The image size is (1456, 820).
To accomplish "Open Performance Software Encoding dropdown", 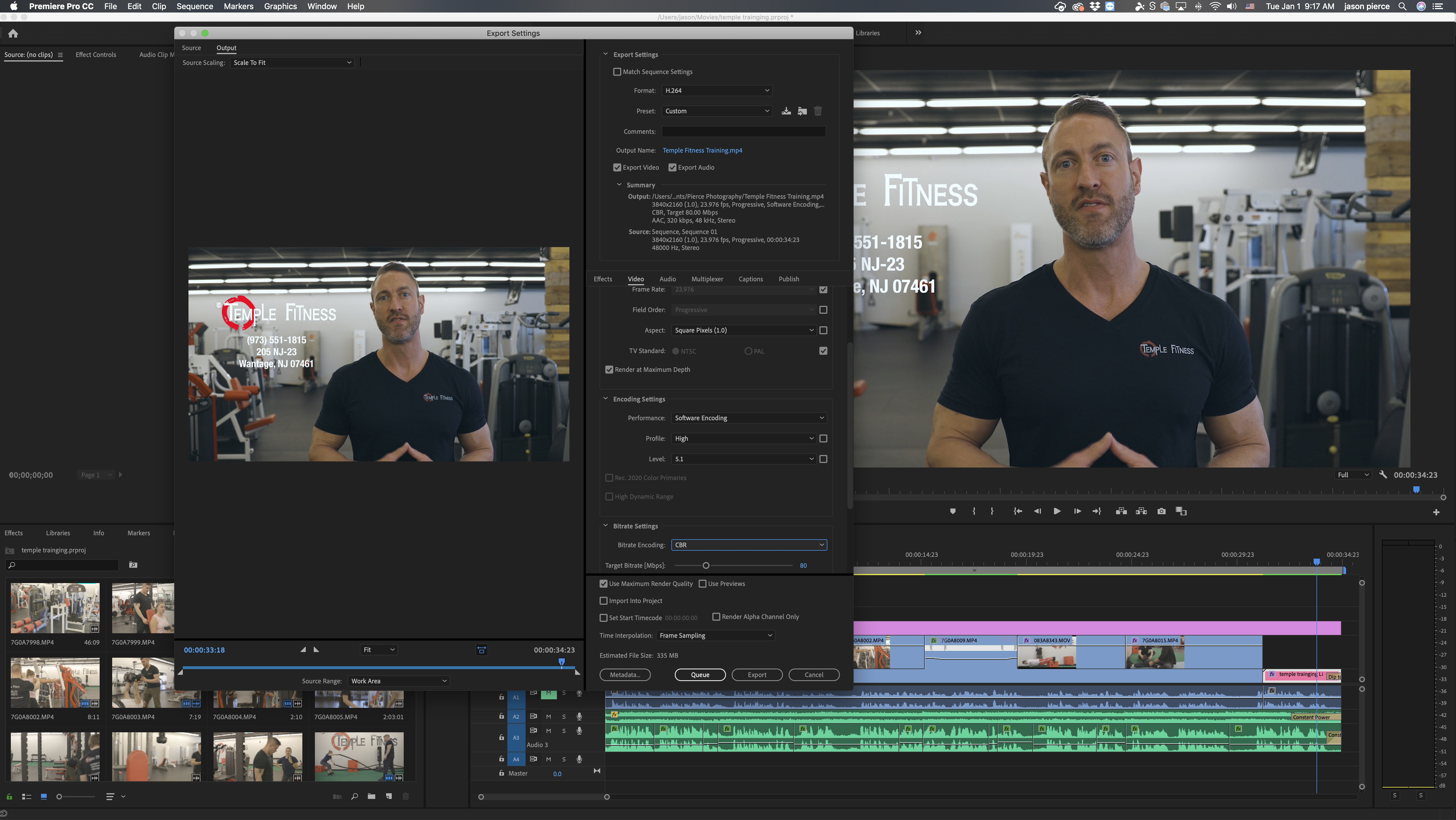I will pos(749,418).
